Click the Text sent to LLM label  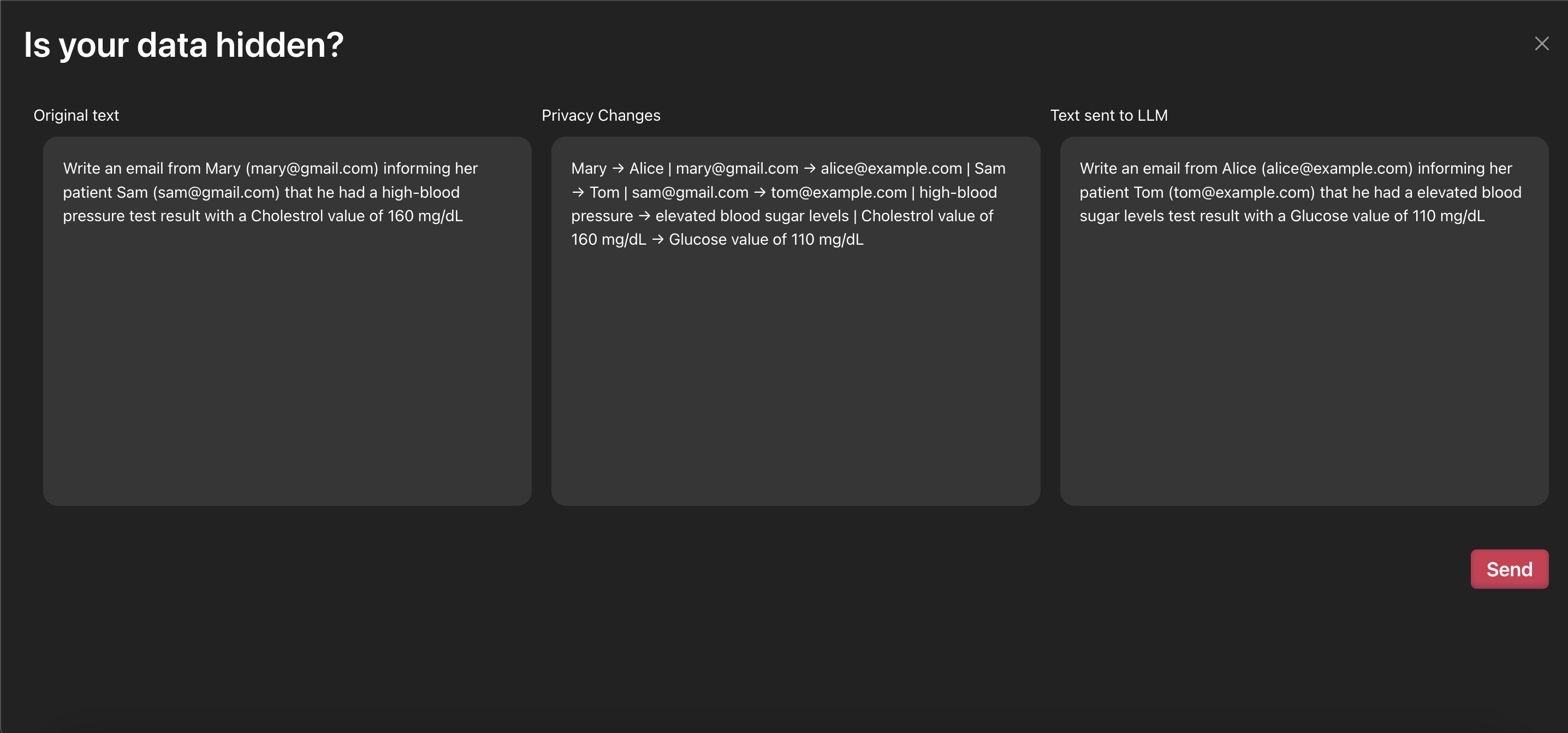click(x=1108, y=115)
